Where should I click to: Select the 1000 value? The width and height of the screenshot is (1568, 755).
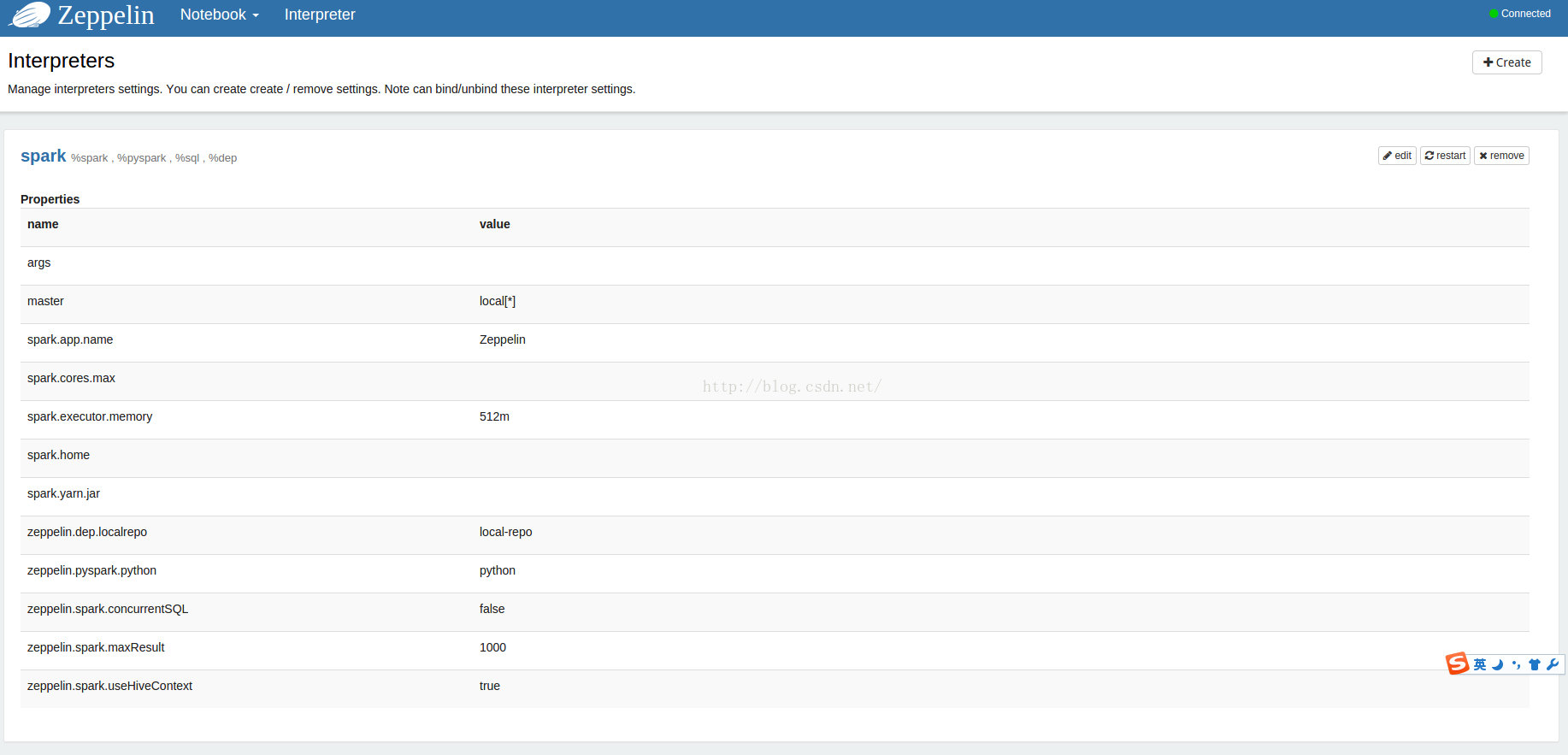click(x=492, y=647)
